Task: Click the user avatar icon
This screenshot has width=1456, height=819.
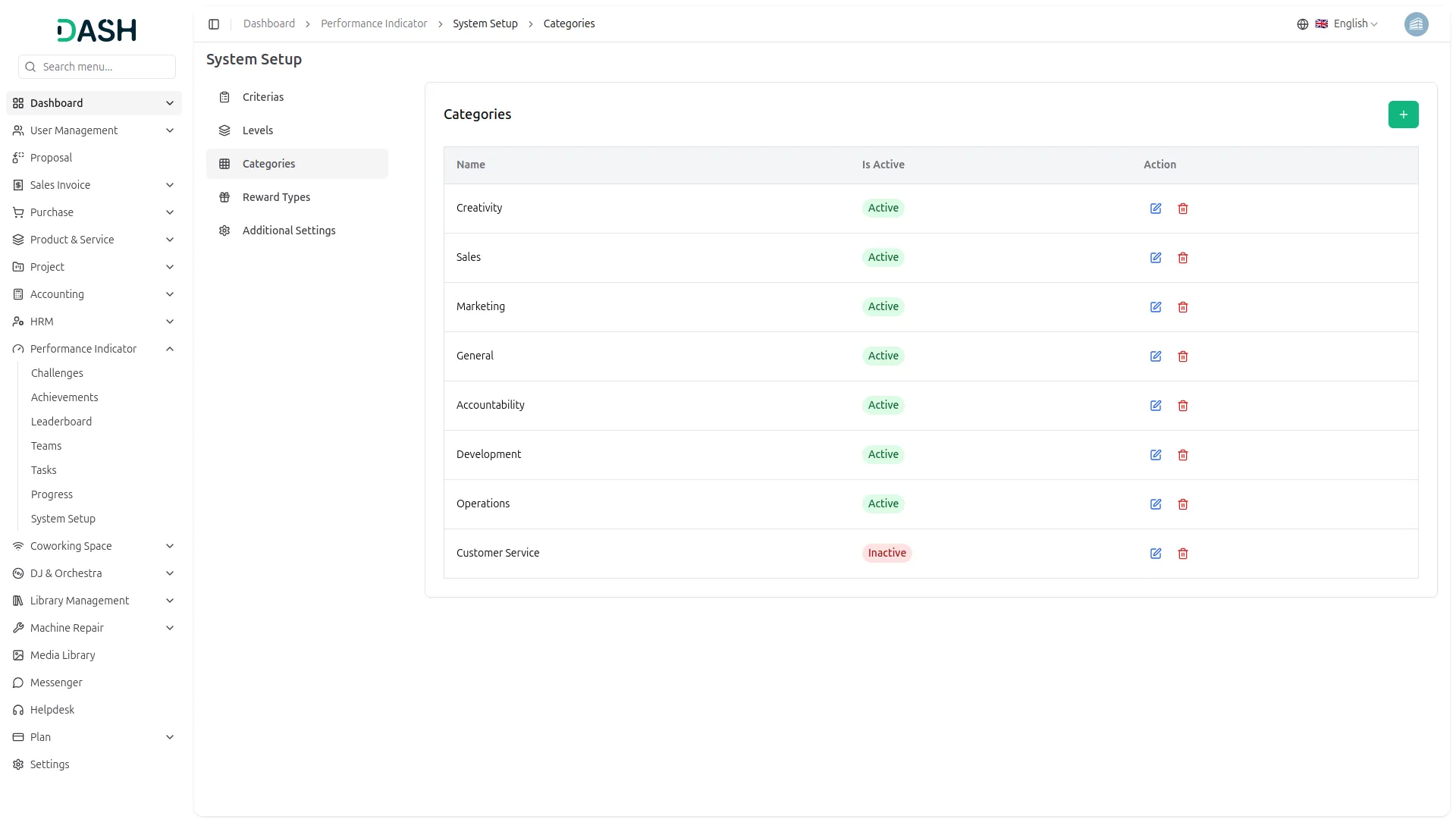Action: coord(1415,24)
